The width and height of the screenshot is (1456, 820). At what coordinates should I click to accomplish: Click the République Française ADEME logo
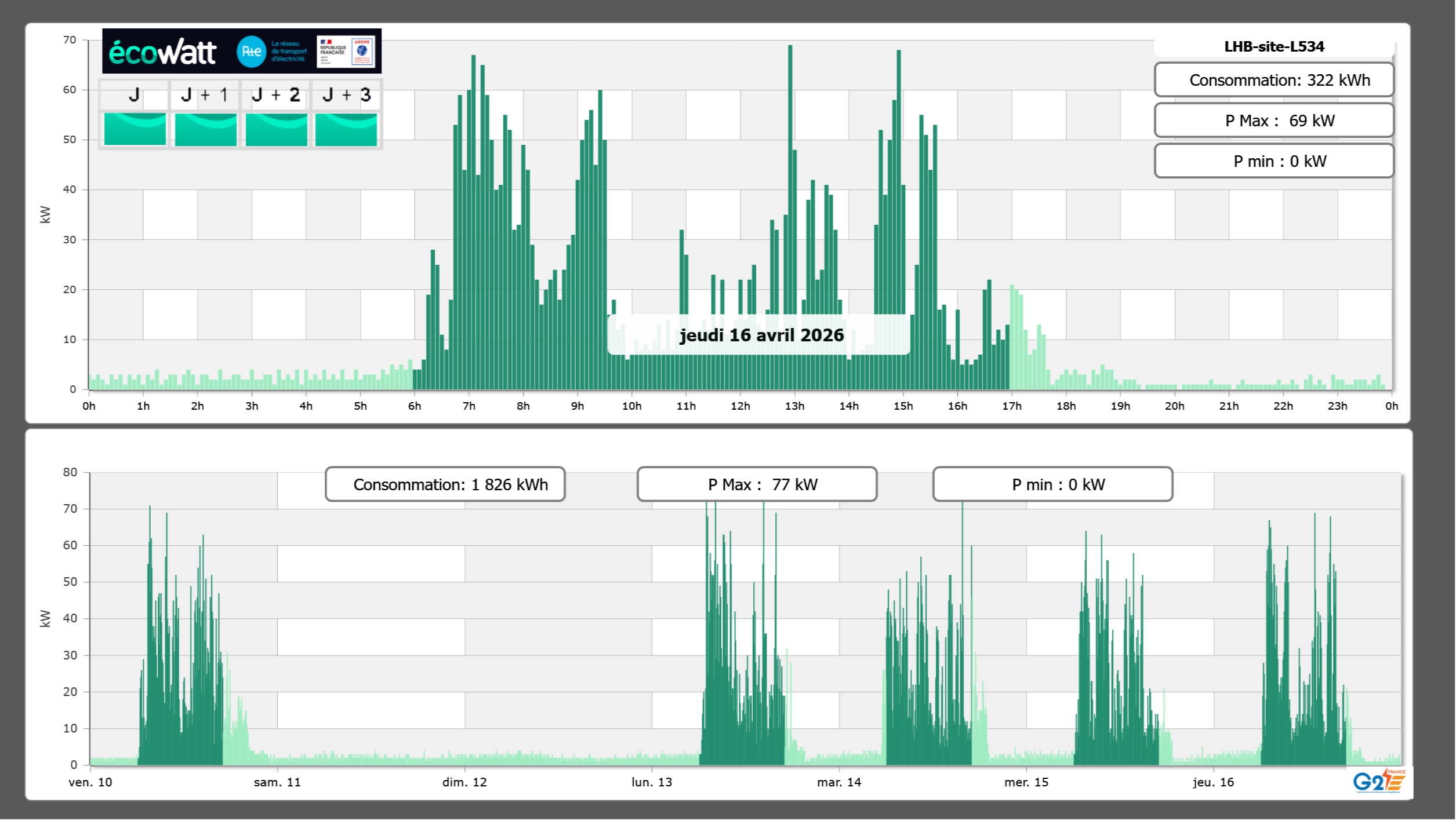coord(346,52)
